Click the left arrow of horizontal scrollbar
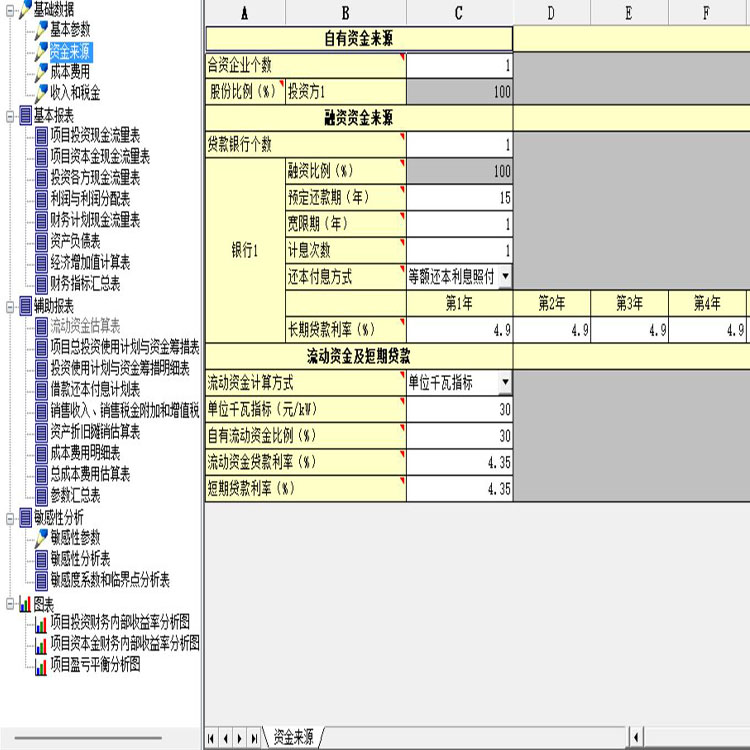 click(x=636, y=738)
